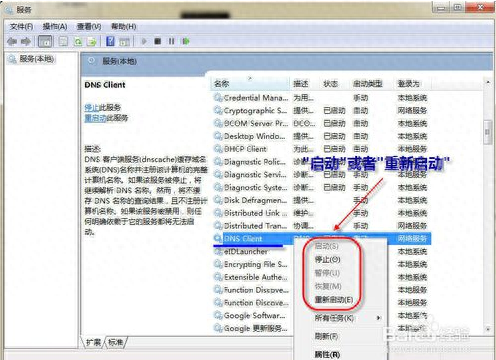Image resolution: width=496 pixels, height=360 pixels.
Task: Open the 文件(F) menu
Action: [21, 27]
